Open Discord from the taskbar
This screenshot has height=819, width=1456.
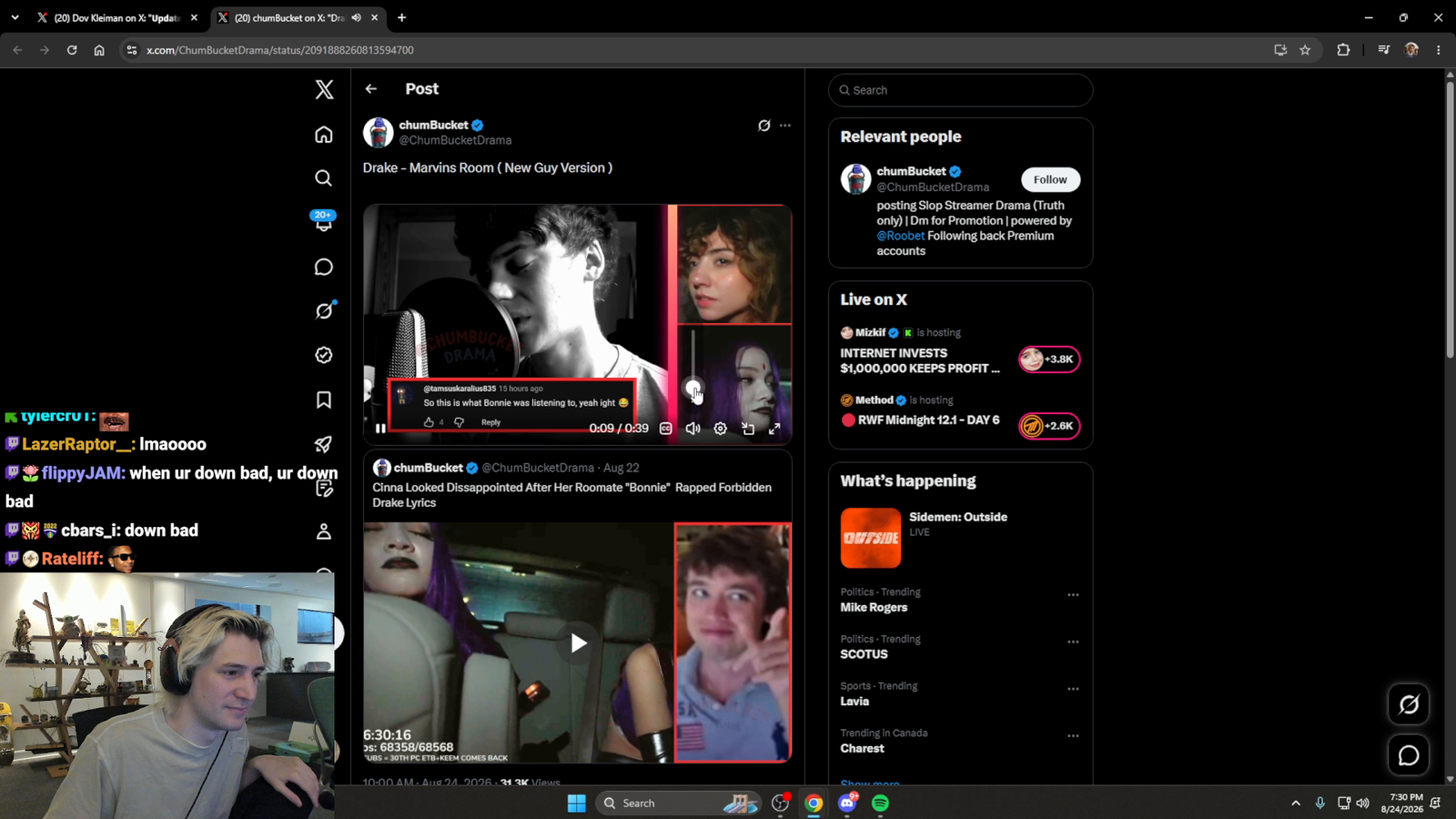[x=847, y=803]
